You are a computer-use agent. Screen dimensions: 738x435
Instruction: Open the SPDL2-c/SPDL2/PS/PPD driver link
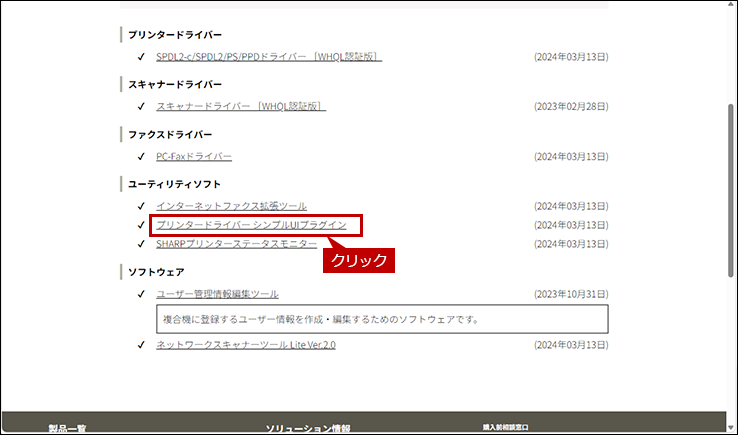(x=268, y=57)
